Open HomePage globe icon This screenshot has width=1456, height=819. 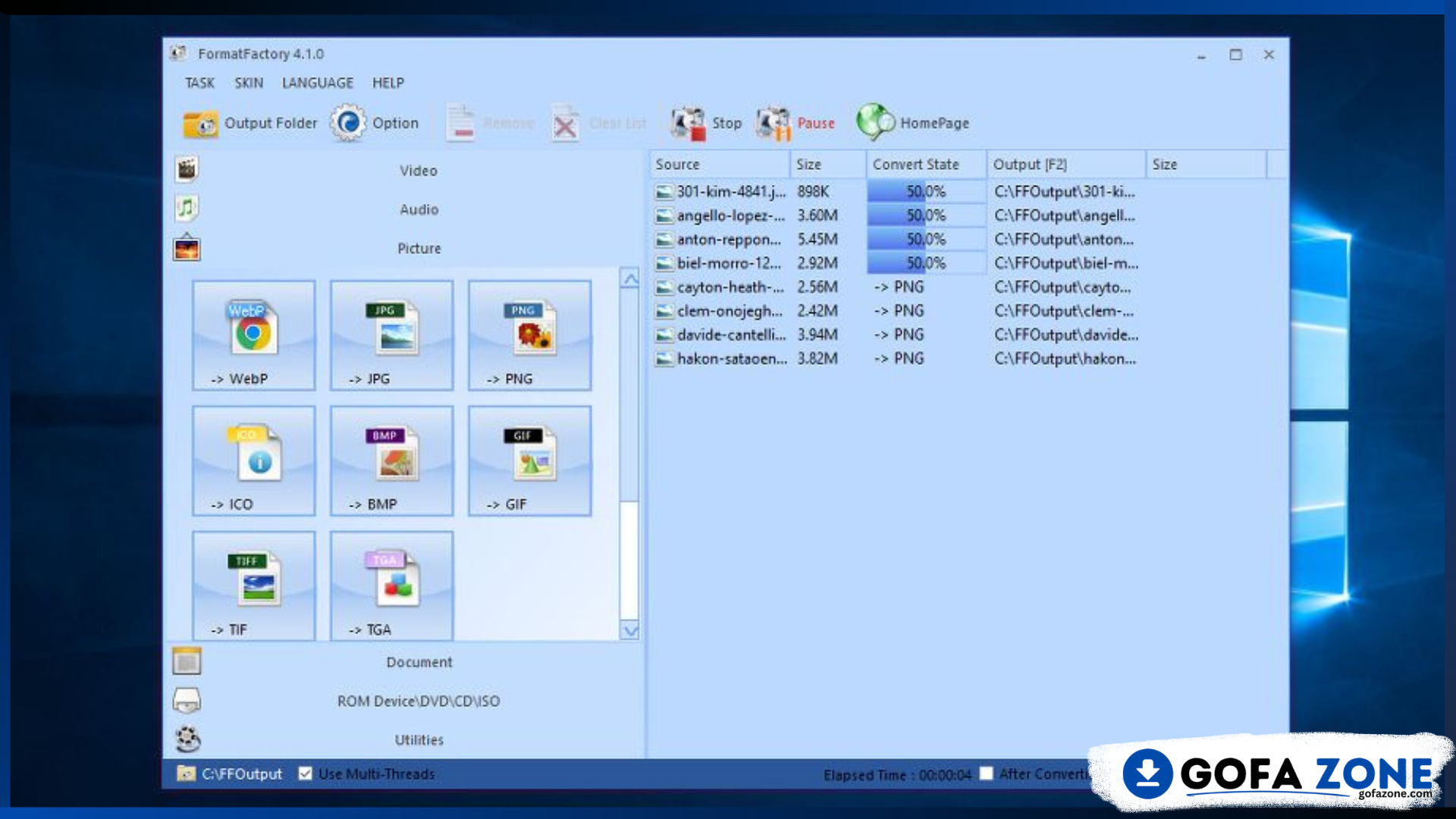coord(875,122)
